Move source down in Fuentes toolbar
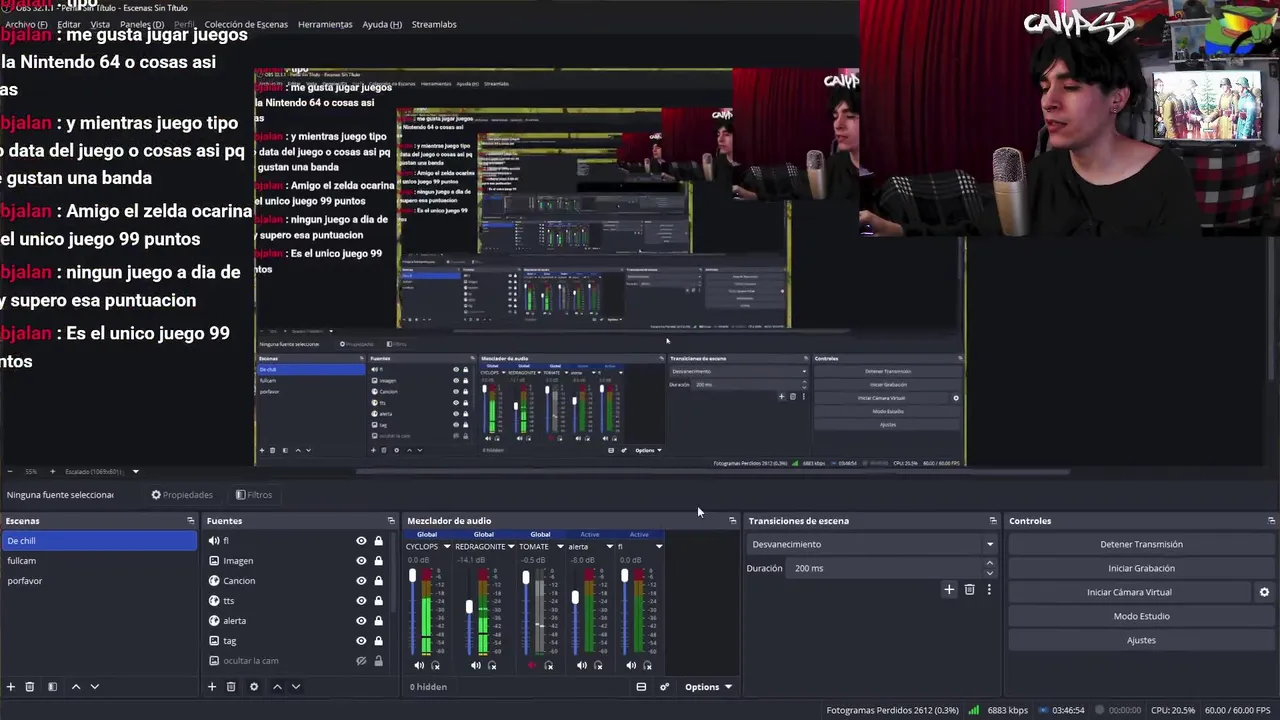 [296, 687]
